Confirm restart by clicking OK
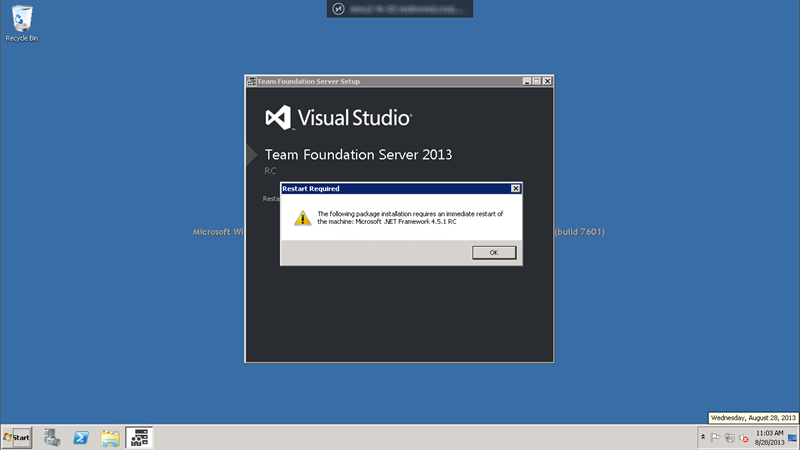 click(494, 253)
